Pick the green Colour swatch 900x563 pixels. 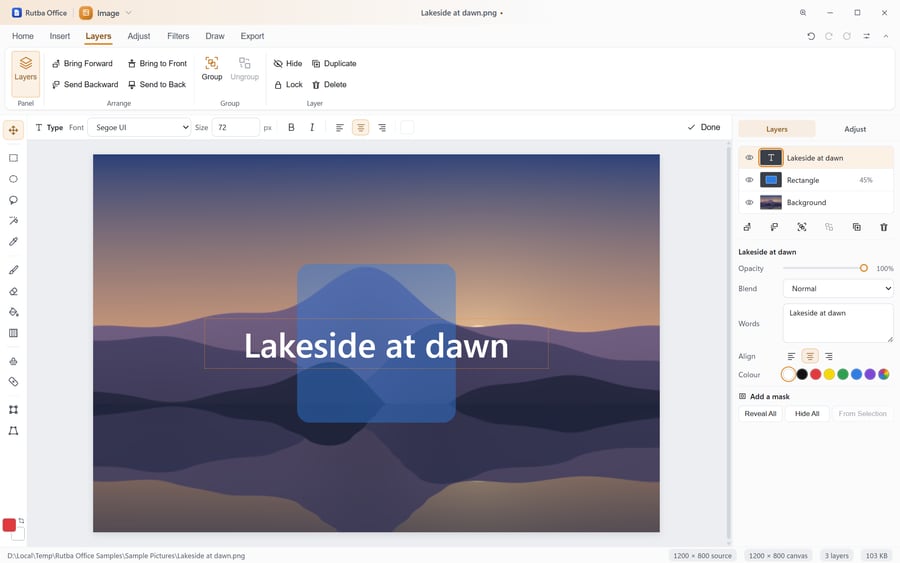843,375
